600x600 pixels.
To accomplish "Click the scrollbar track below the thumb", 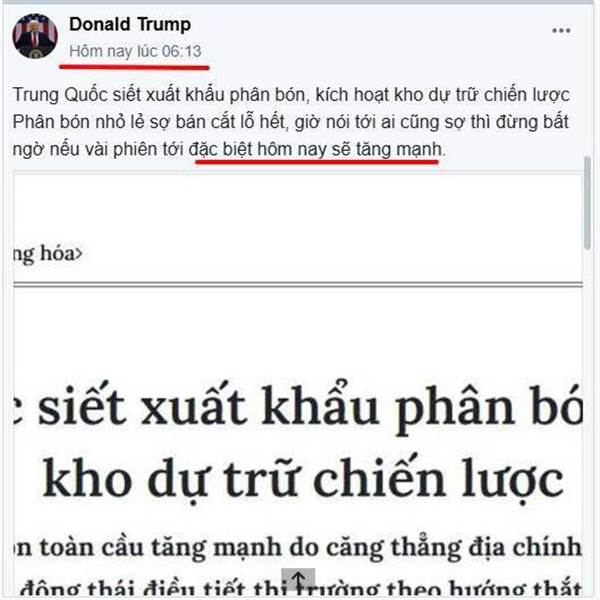I will (x=587, y=421).
